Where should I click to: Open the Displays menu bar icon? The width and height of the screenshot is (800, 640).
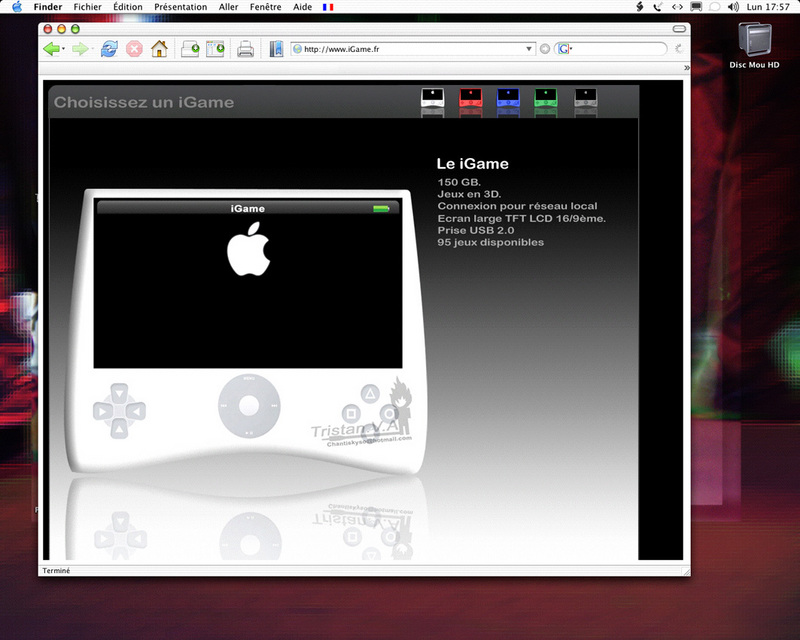click(696, 7)
